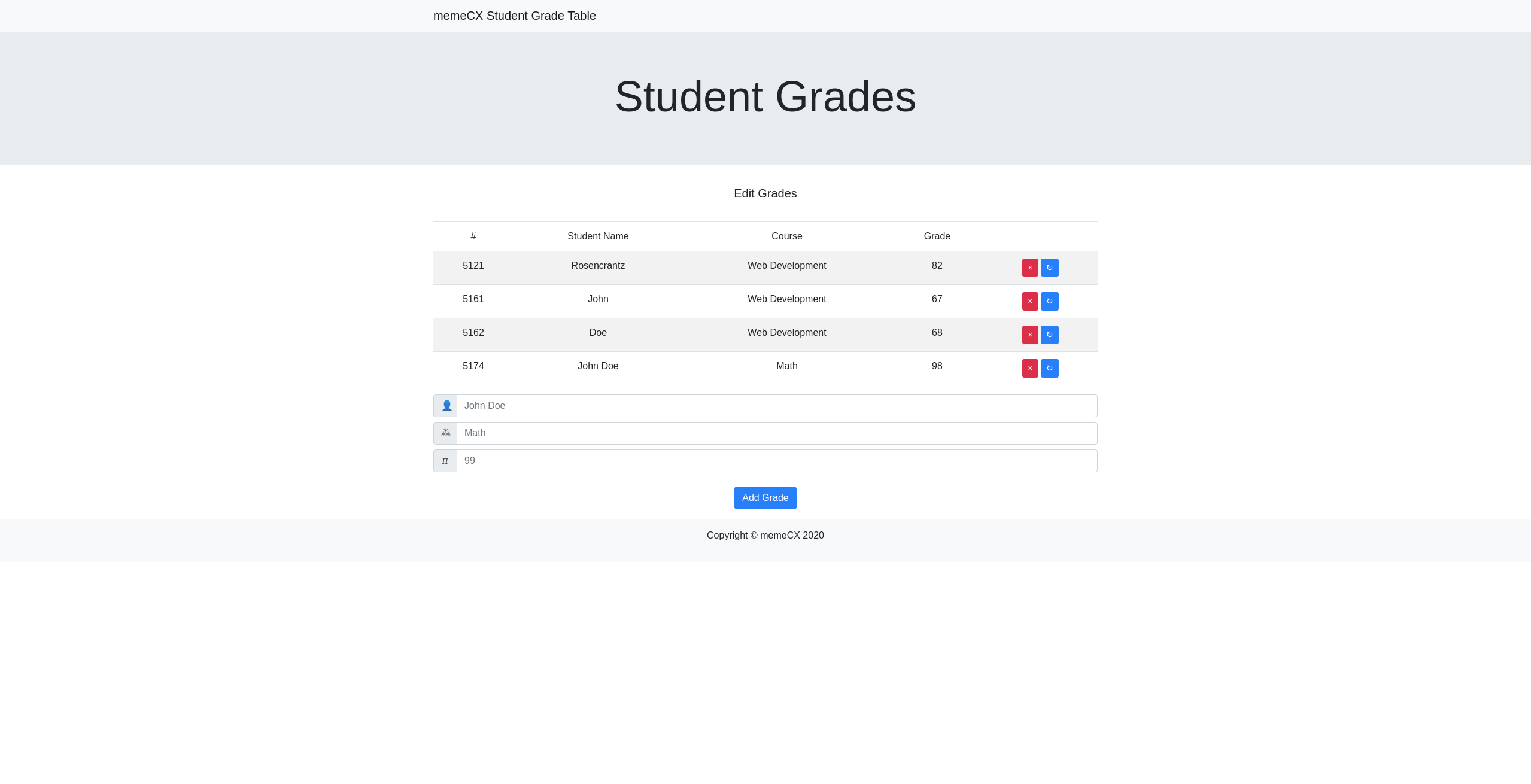Delete John Doe's Math grade

pos(1030,368)
